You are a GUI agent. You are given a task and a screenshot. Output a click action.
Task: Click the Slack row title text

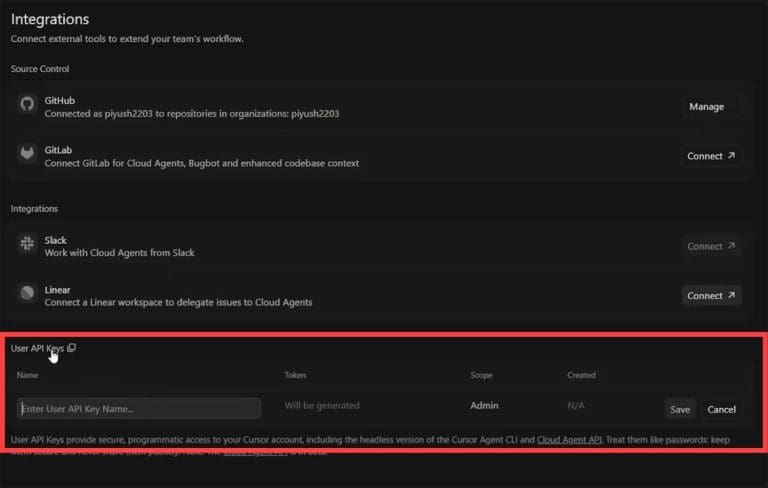click(55, 240)
